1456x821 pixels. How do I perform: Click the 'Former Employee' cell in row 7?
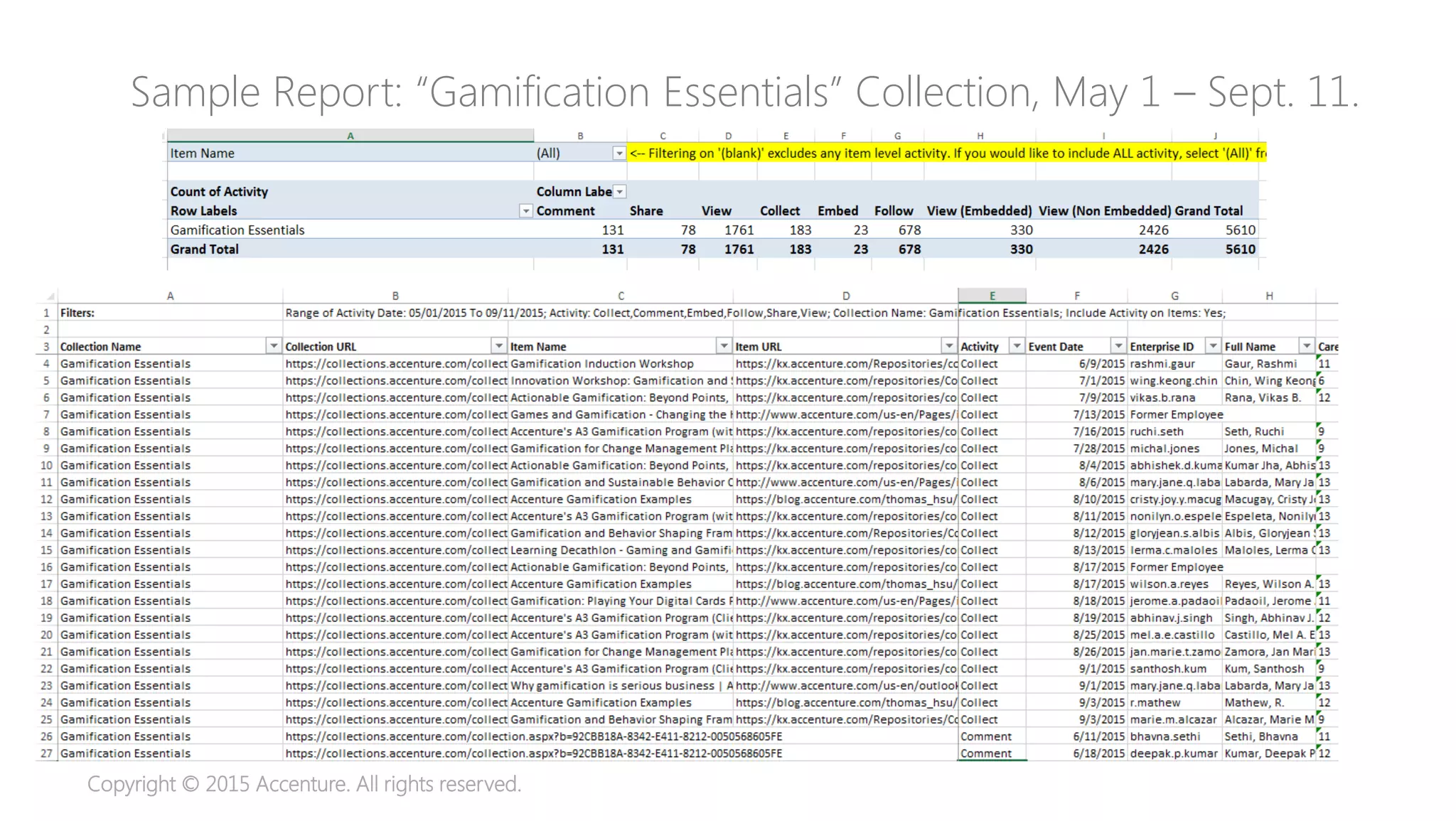coord(1177,415)
